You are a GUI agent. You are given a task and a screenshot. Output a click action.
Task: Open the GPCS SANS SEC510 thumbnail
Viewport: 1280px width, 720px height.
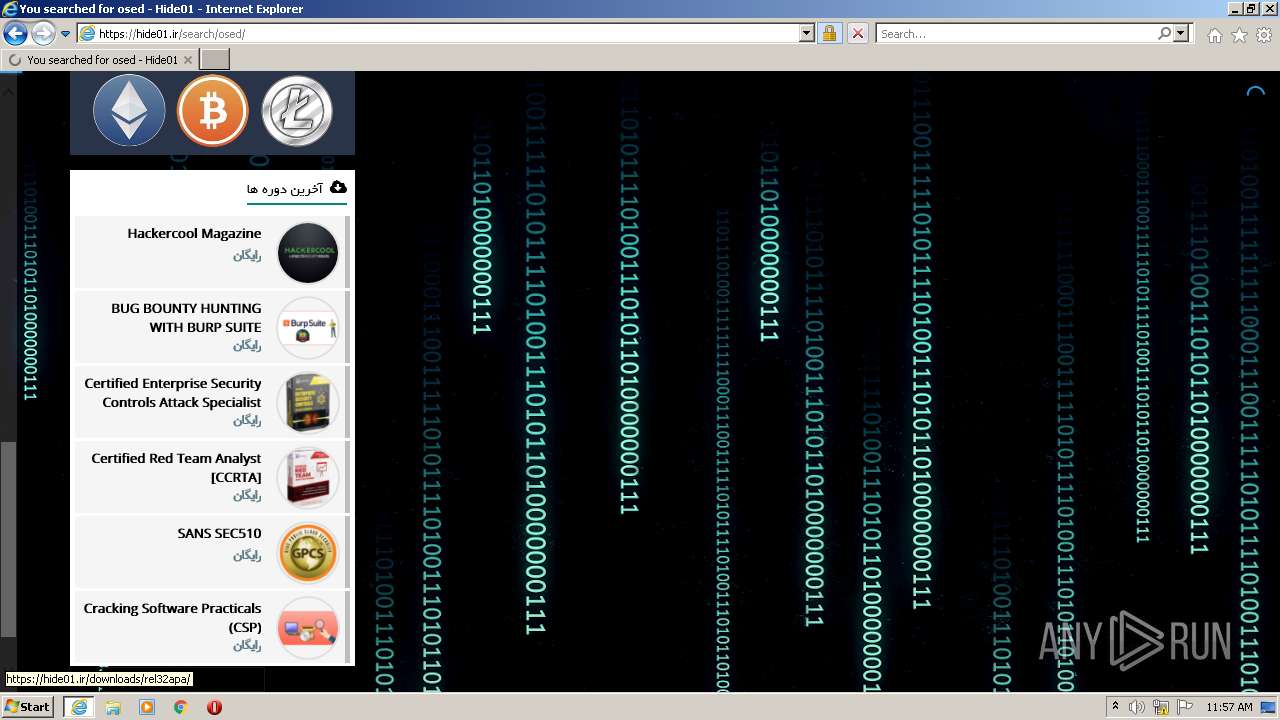(308, 553)
